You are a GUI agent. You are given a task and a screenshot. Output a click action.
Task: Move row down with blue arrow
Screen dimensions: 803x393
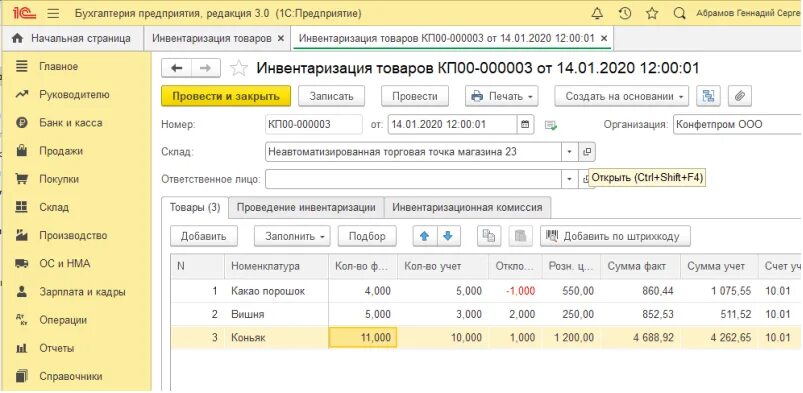pyautogui.click(x=448, y=236)
